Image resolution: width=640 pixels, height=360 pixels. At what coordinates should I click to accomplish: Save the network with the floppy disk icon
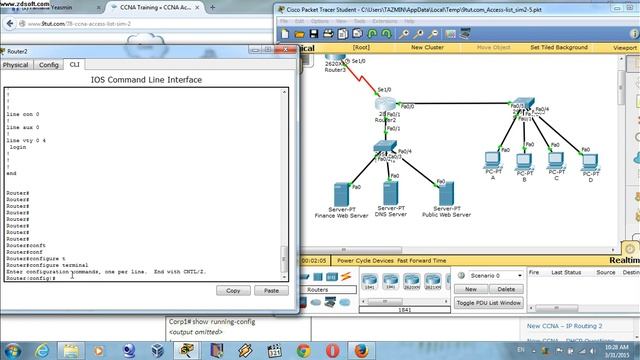313,34
